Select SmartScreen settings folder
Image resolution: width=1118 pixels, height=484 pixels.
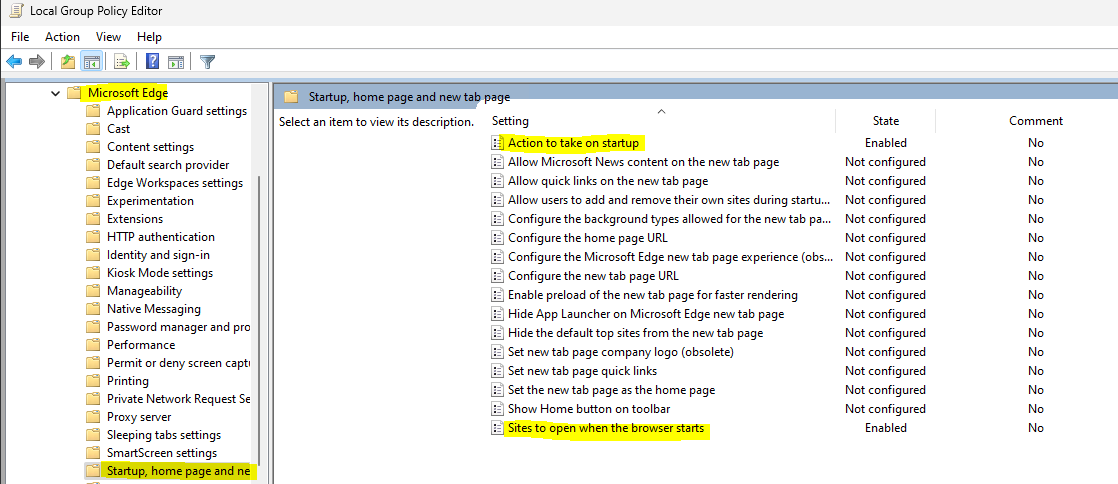pyautogui.click(x=162, y=453)
